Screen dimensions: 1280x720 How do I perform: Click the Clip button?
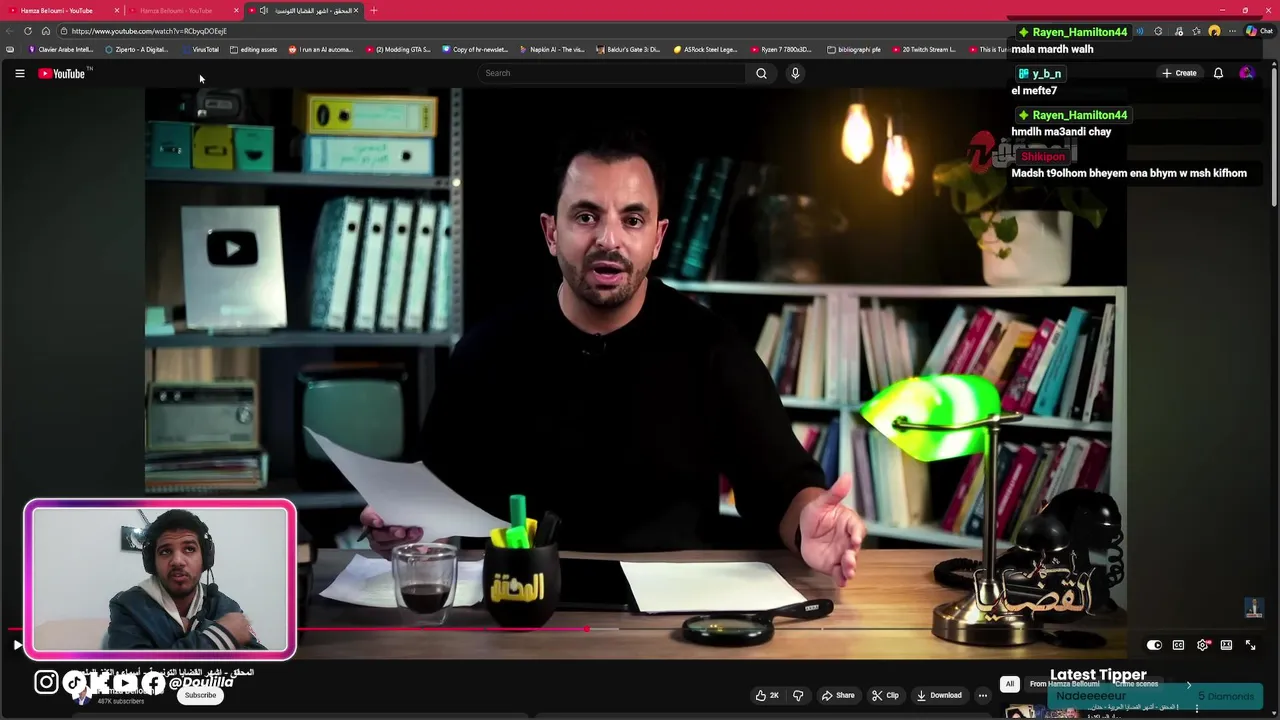pyautogui.click(x=885, y=695)
